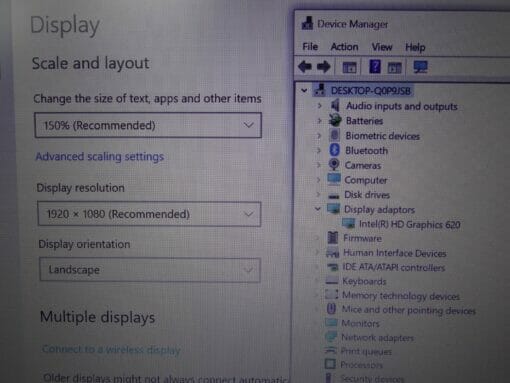Select the Network adapters label
510x383 pixels.
click(377, 337)
